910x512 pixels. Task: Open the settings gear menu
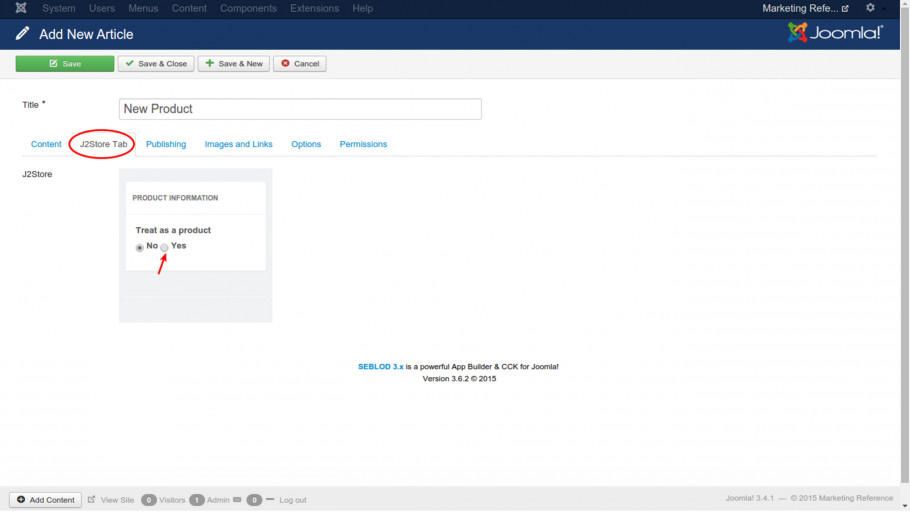click(870, 8)
